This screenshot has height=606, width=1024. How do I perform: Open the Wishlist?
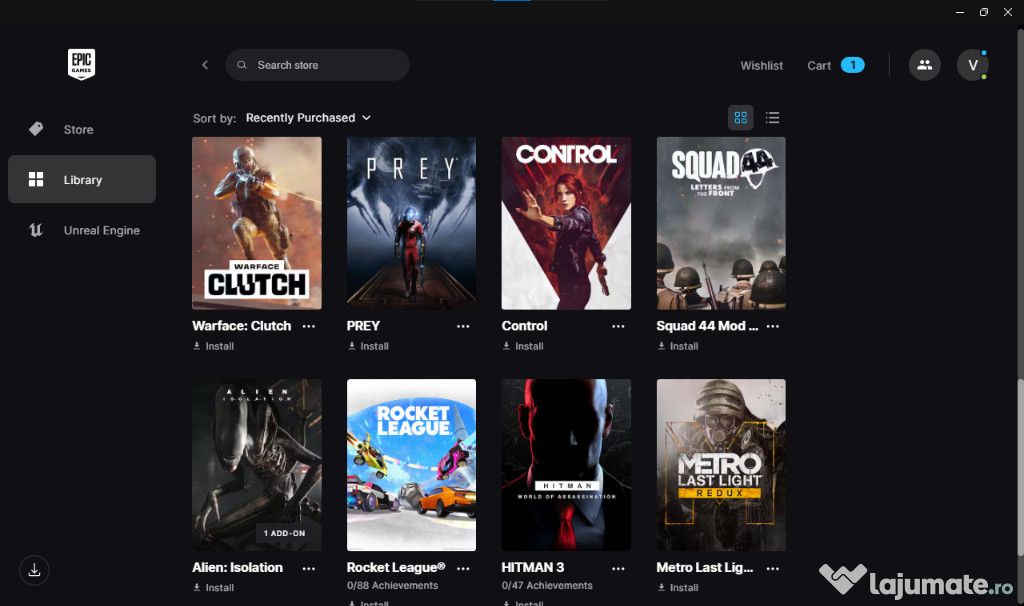(761, 65)
